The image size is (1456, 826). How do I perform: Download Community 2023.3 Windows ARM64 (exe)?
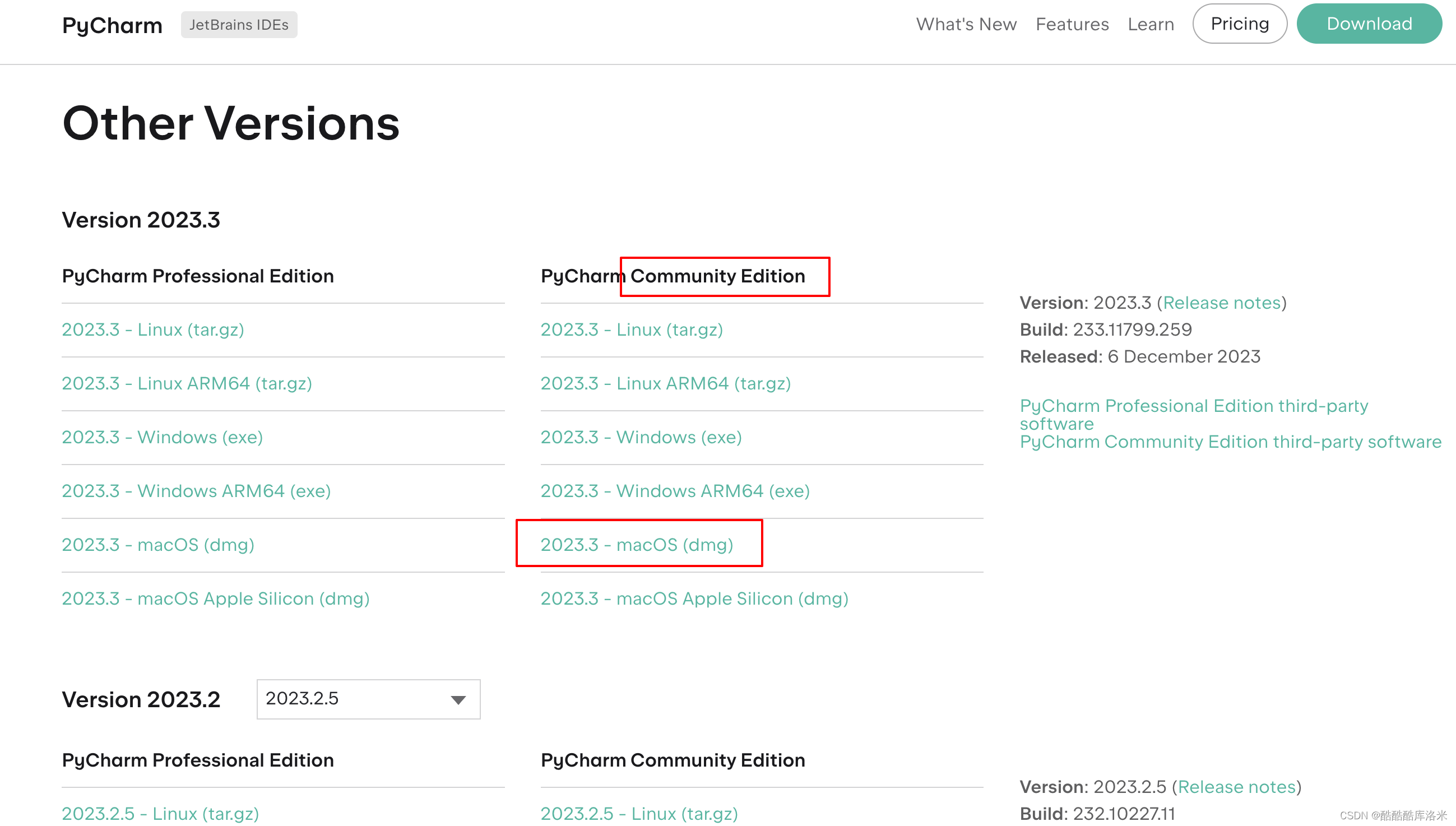tap(675, 491)
